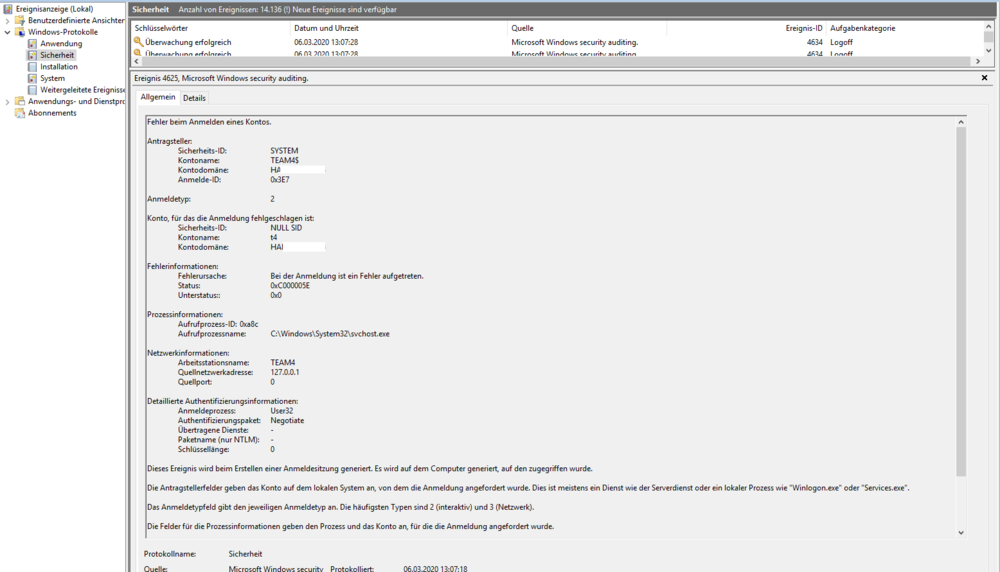
Task: Click the Abonnements icon in the tree
Action: tap(21, 113)
